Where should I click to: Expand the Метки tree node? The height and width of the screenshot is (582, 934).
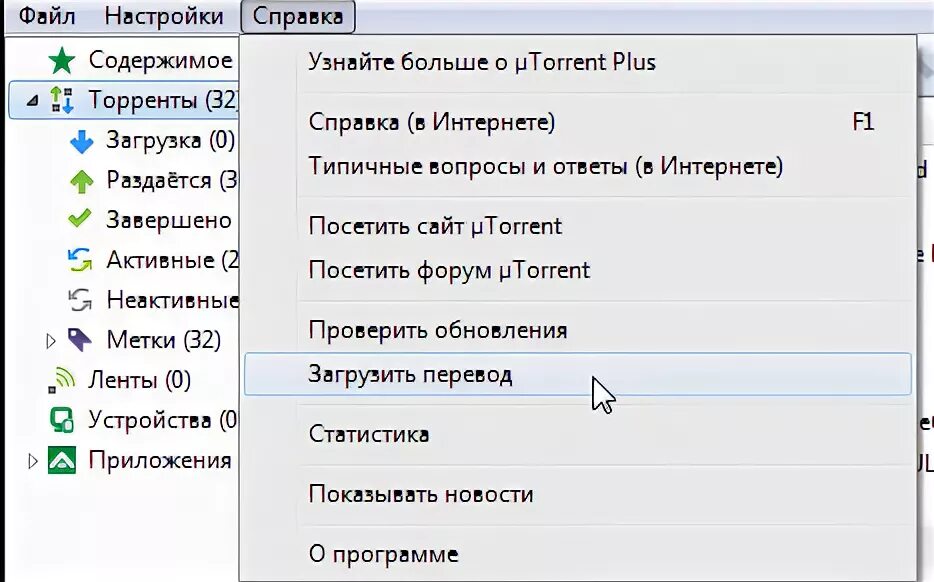point(51,341)
